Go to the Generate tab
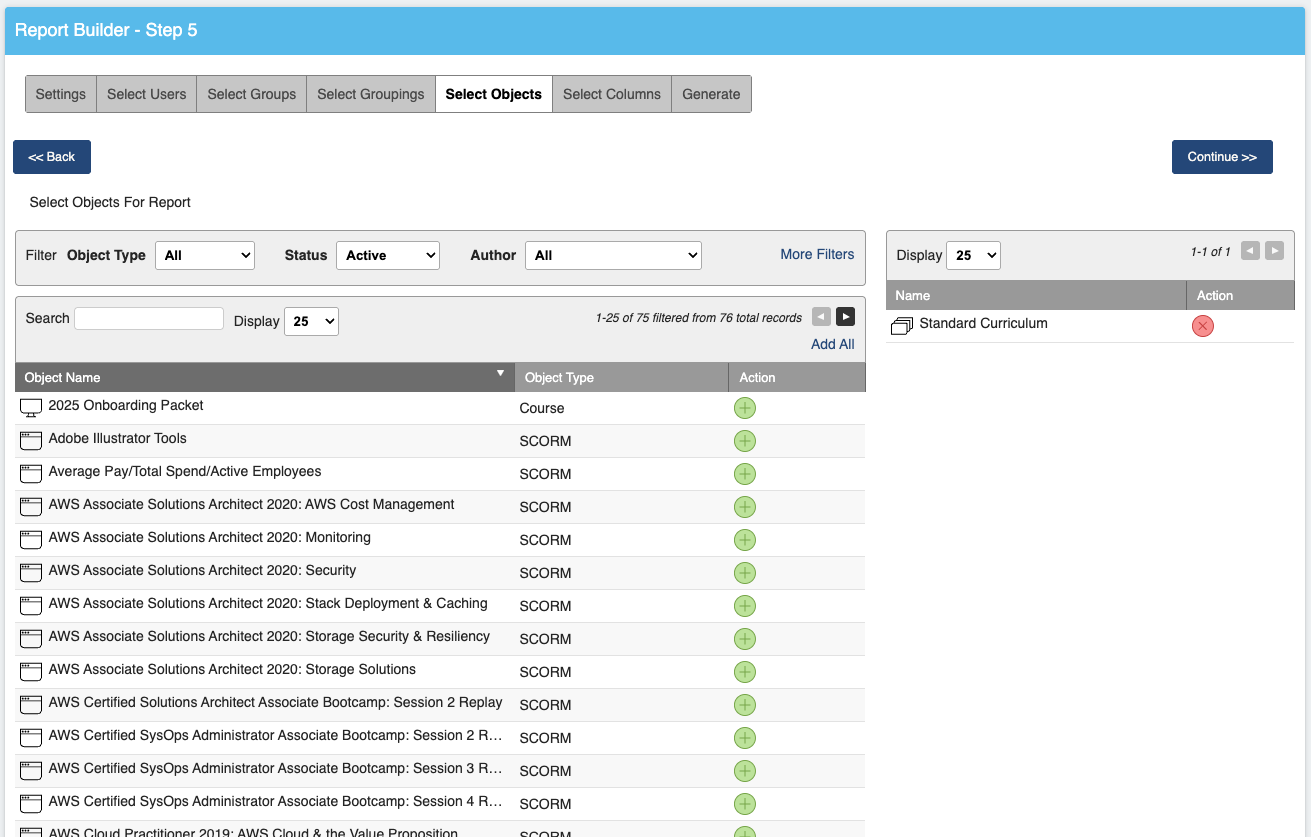The width and height of the screenshot is (1311, 837). click(x=711, y=94)
